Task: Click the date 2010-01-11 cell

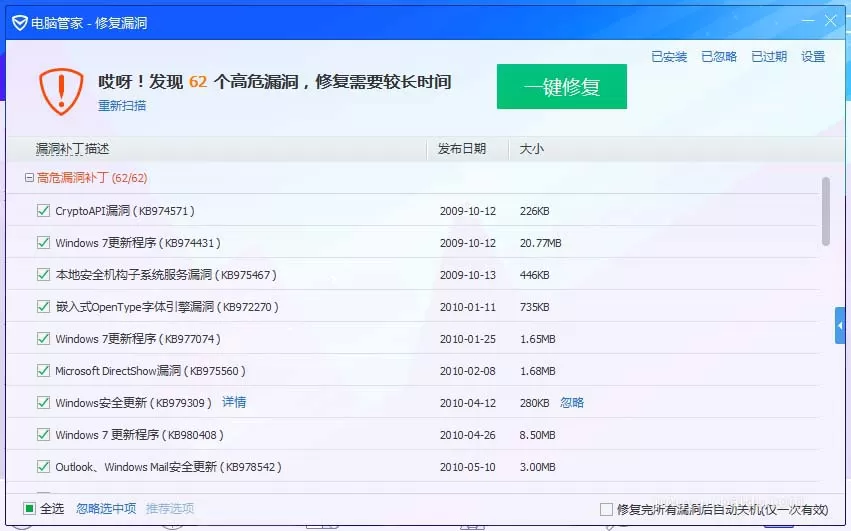Action: click(x=468, y=307)
